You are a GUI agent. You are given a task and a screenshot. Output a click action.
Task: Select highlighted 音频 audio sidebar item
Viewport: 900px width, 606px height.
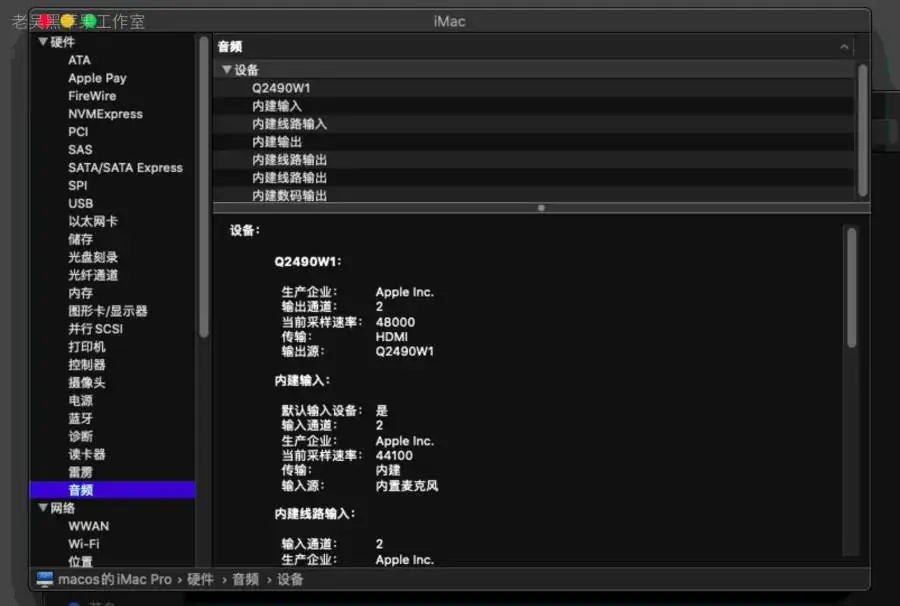[x=112, y=490]
